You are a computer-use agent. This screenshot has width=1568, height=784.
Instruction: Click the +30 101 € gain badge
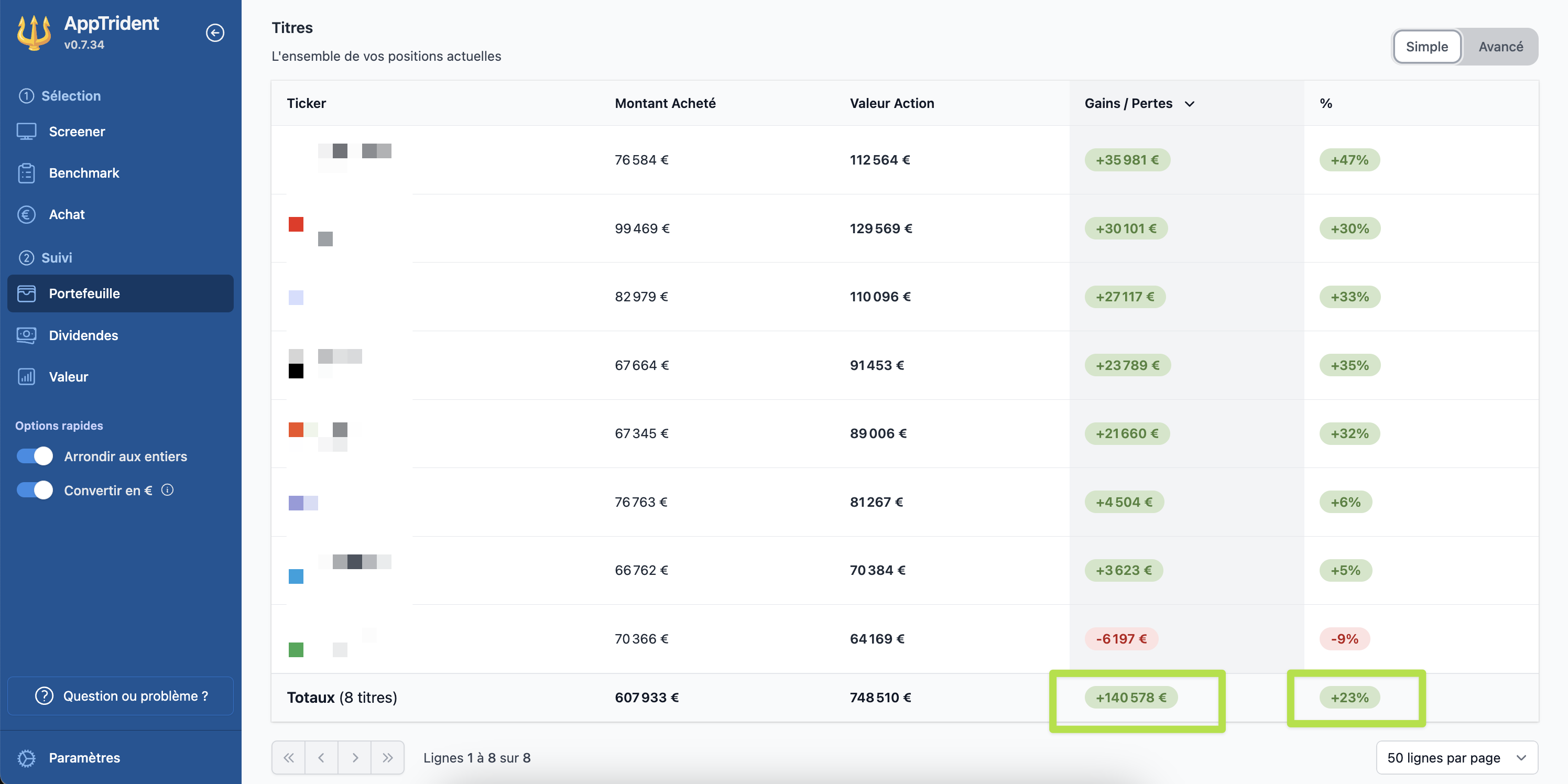(x=1126, y=228)
